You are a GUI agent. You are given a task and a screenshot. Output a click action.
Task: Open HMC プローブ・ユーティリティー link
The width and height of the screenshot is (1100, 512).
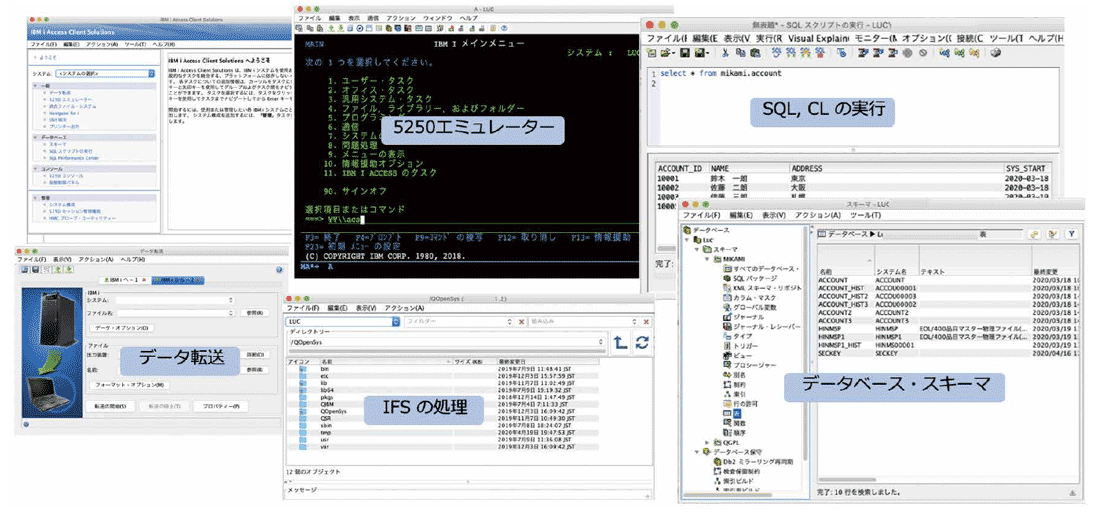click(x=83, y=218)
